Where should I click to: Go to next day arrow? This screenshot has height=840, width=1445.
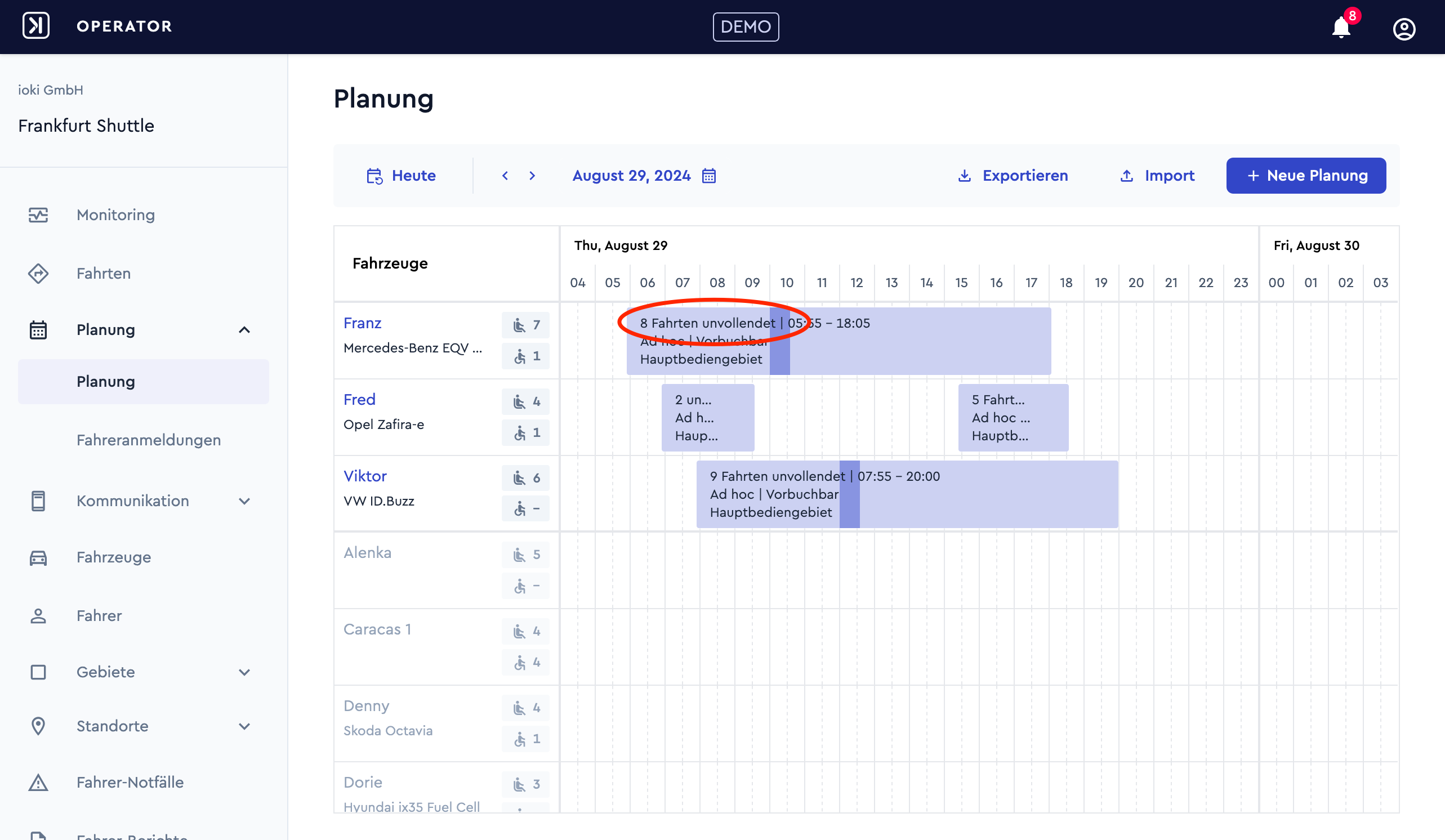coord(532,176)
